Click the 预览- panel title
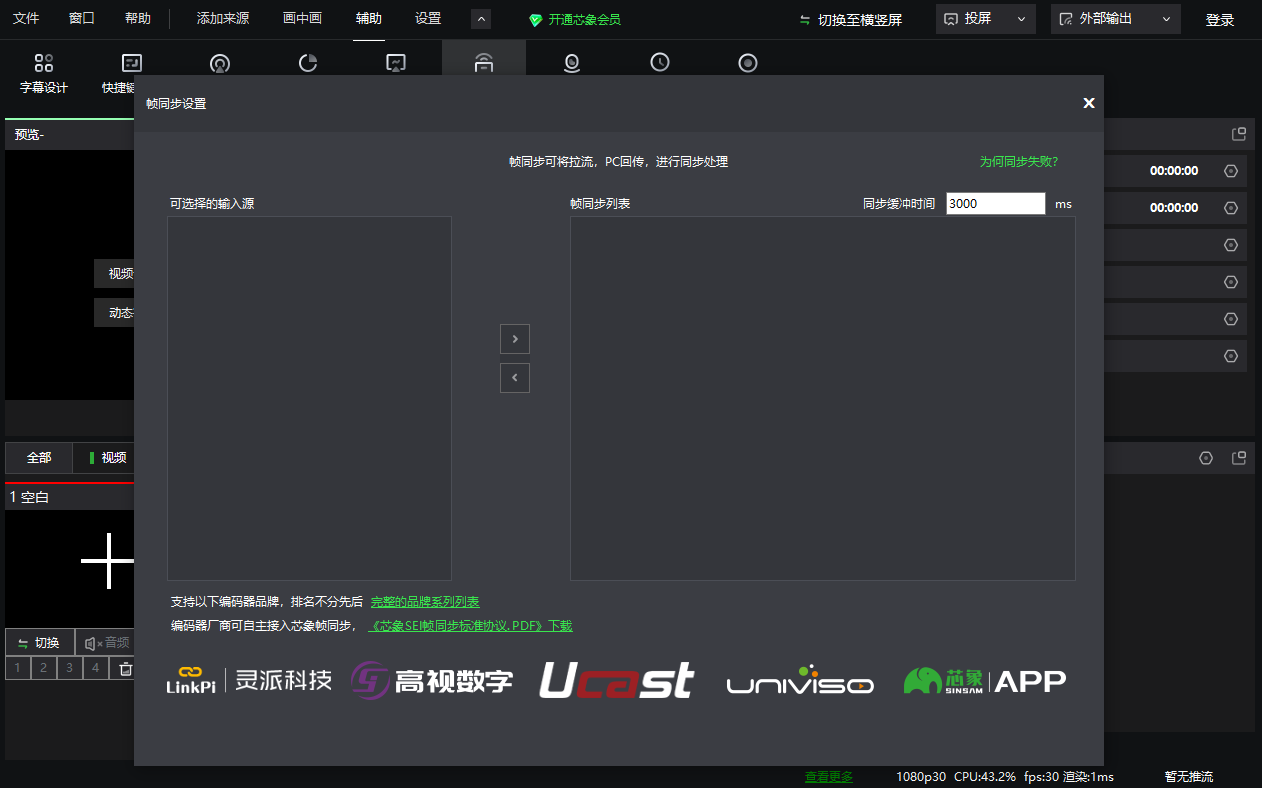 click(29, 134)
